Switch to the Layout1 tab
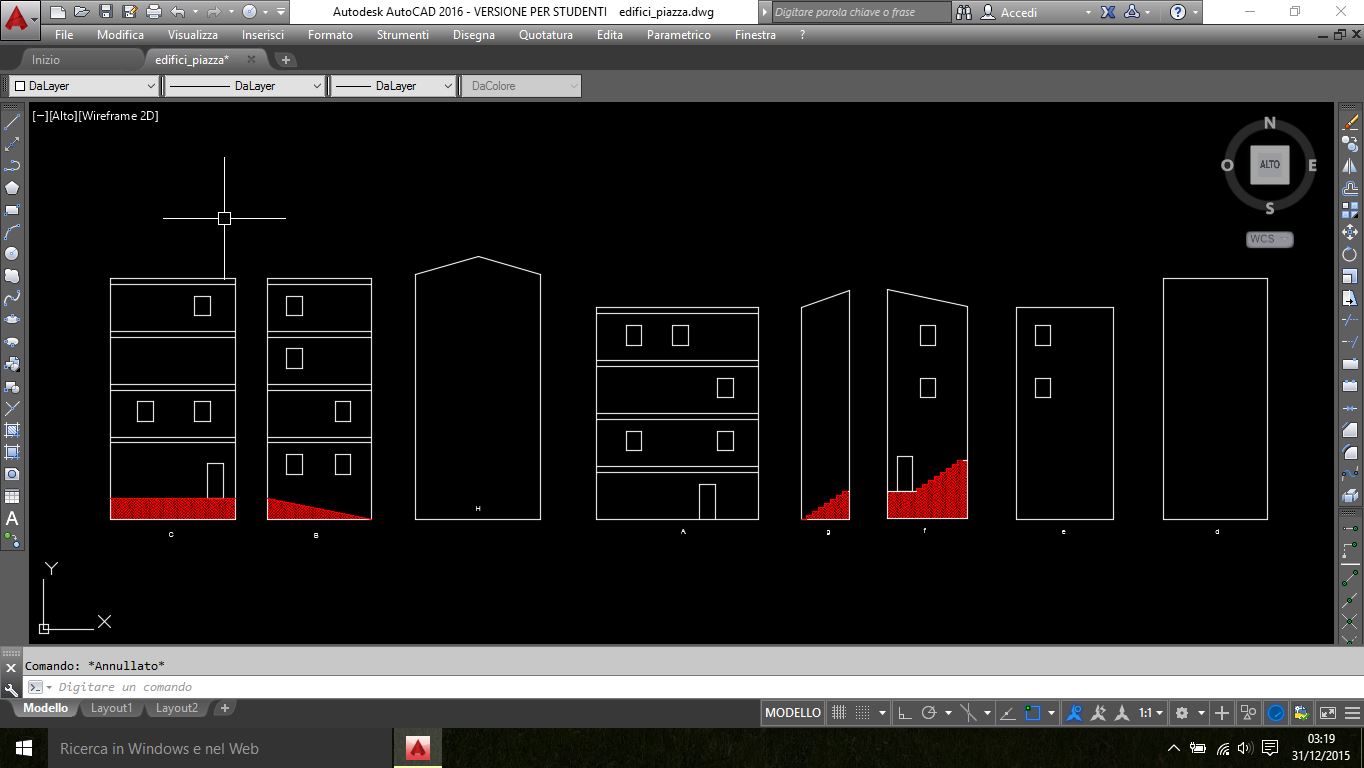The image size is (1364, 768). pos(111,708)
